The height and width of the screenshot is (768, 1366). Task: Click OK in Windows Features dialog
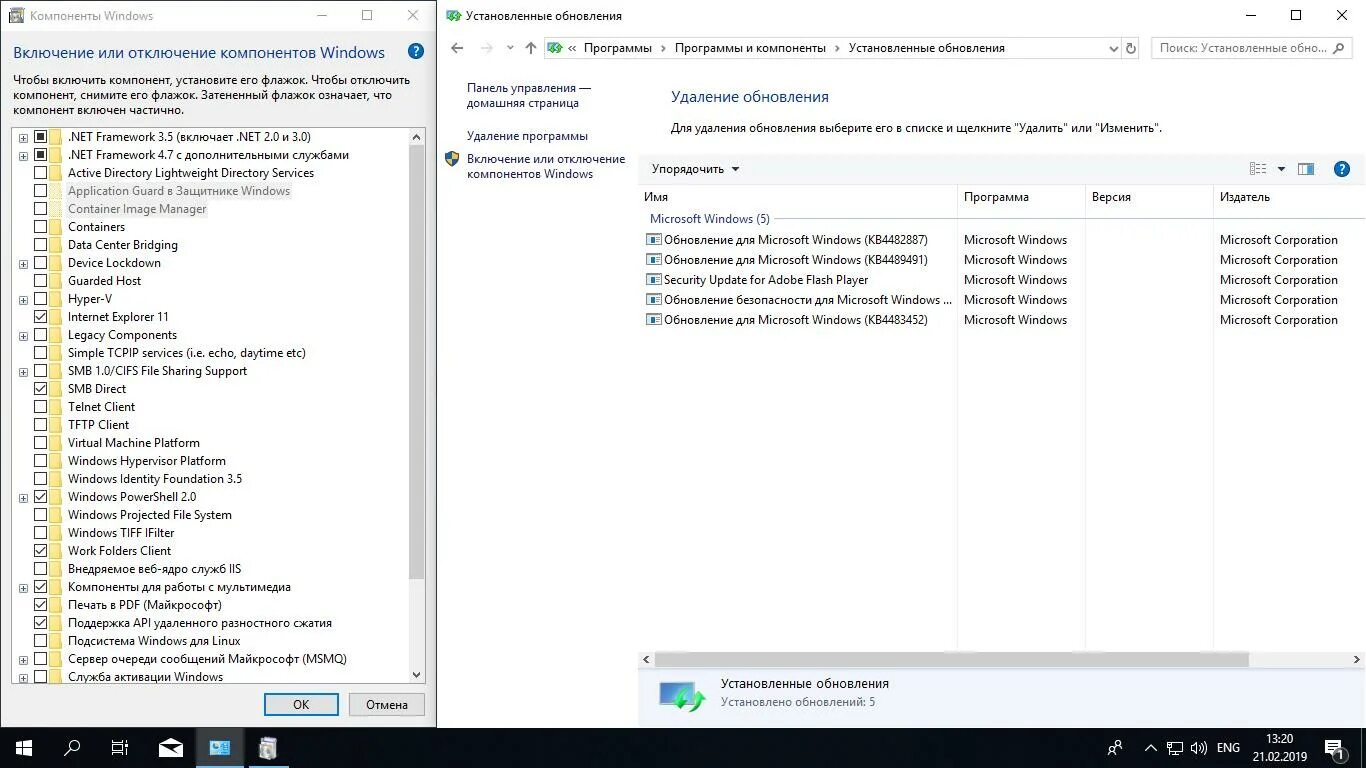point(301,704)
